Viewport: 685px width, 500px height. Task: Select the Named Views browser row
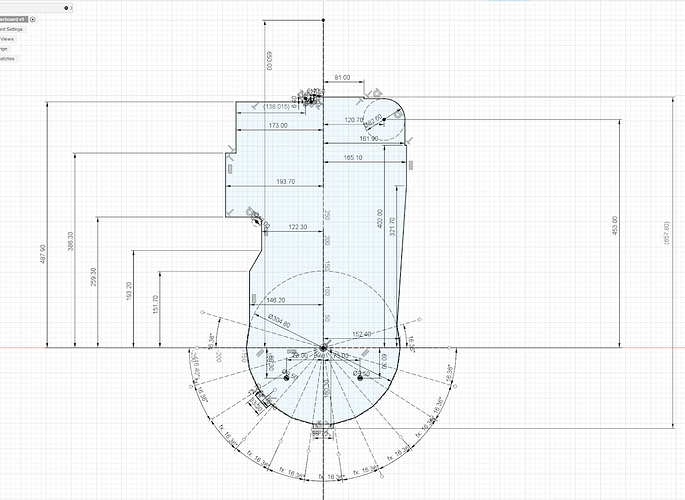point(7,39)
